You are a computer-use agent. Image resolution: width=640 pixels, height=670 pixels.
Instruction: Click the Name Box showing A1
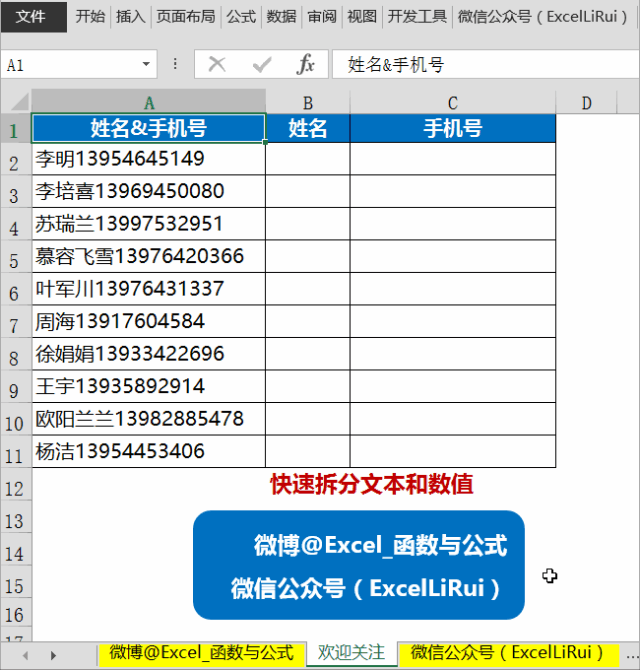click(x=79, y=65)
